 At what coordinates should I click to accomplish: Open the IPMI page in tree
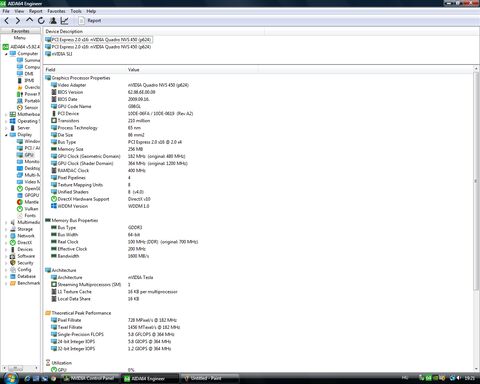tap(26, 80)
